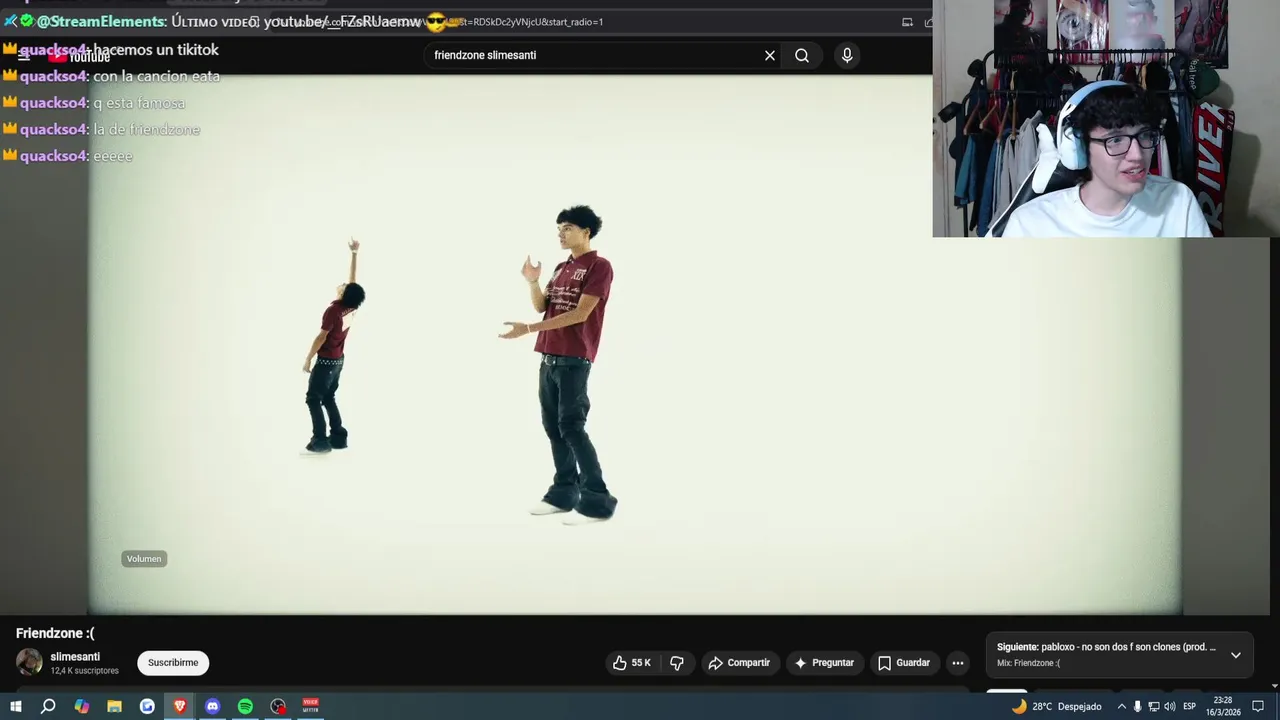The height and width of the screenshot is (720, 1280).
Task: Open Spotify from the taskbar
Action: (x=245, y=706)
